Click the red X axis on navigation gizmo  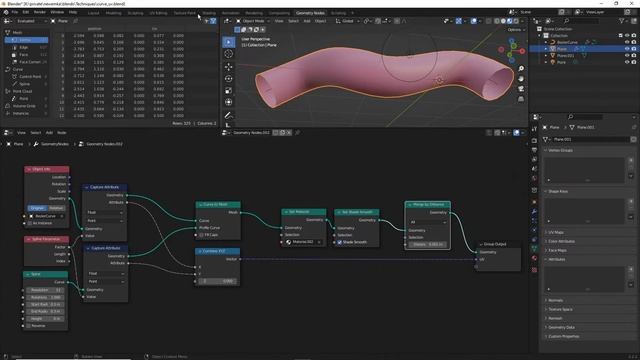pos(522,51)
